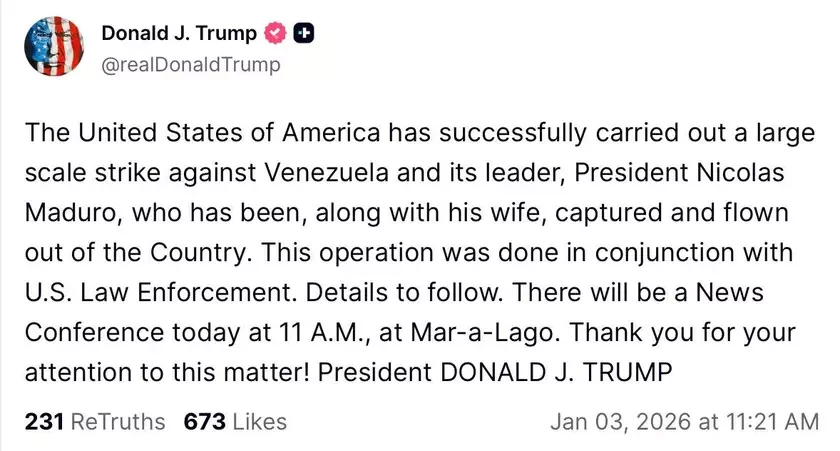The width and height of the screenshot is (840, 451).
Task: Click the black plus badge beside the name
Action: pos(305,33)
